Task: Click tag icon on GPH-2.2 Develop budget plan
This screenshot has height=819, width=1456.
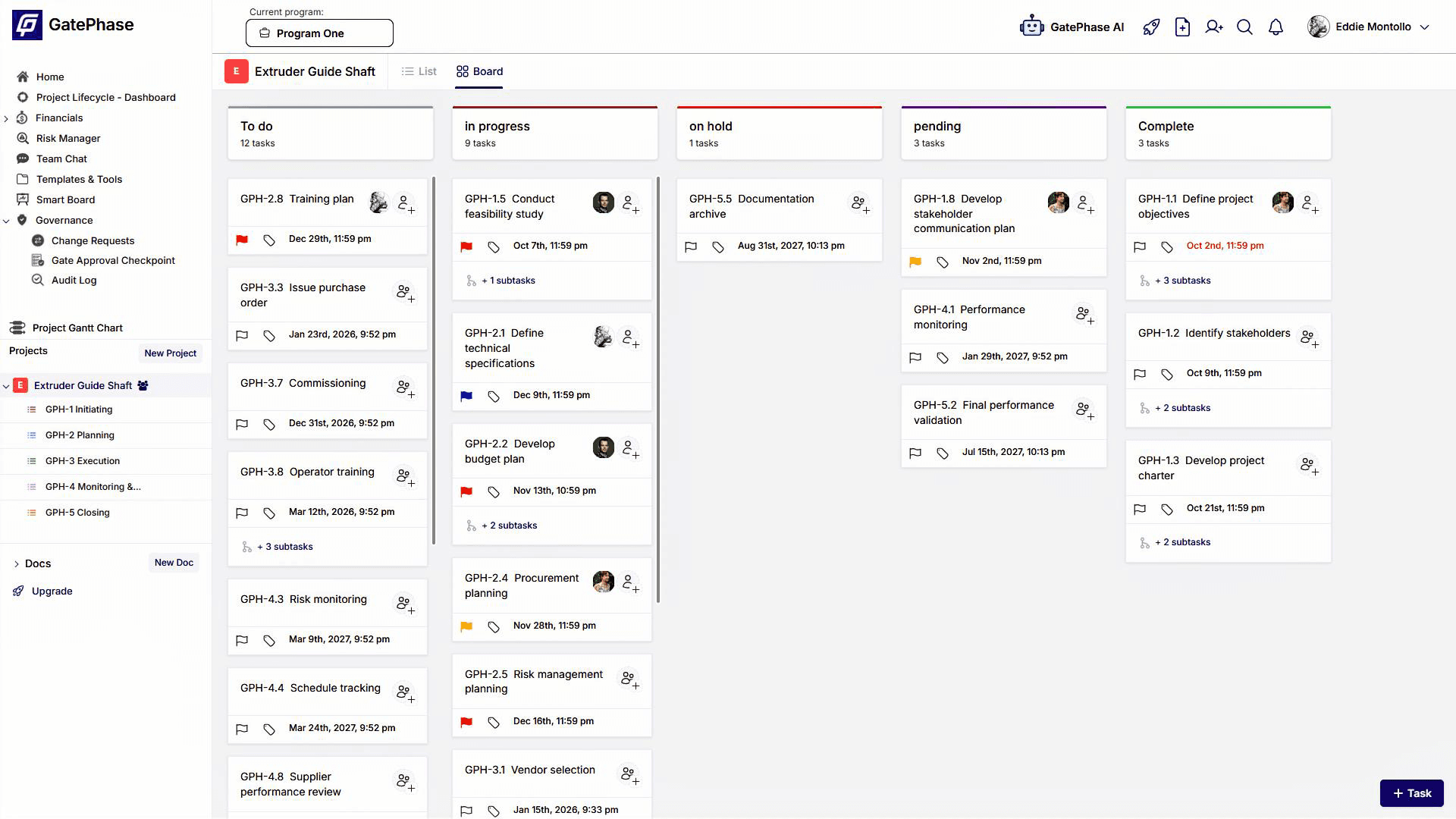Action: tap(494, 491)
